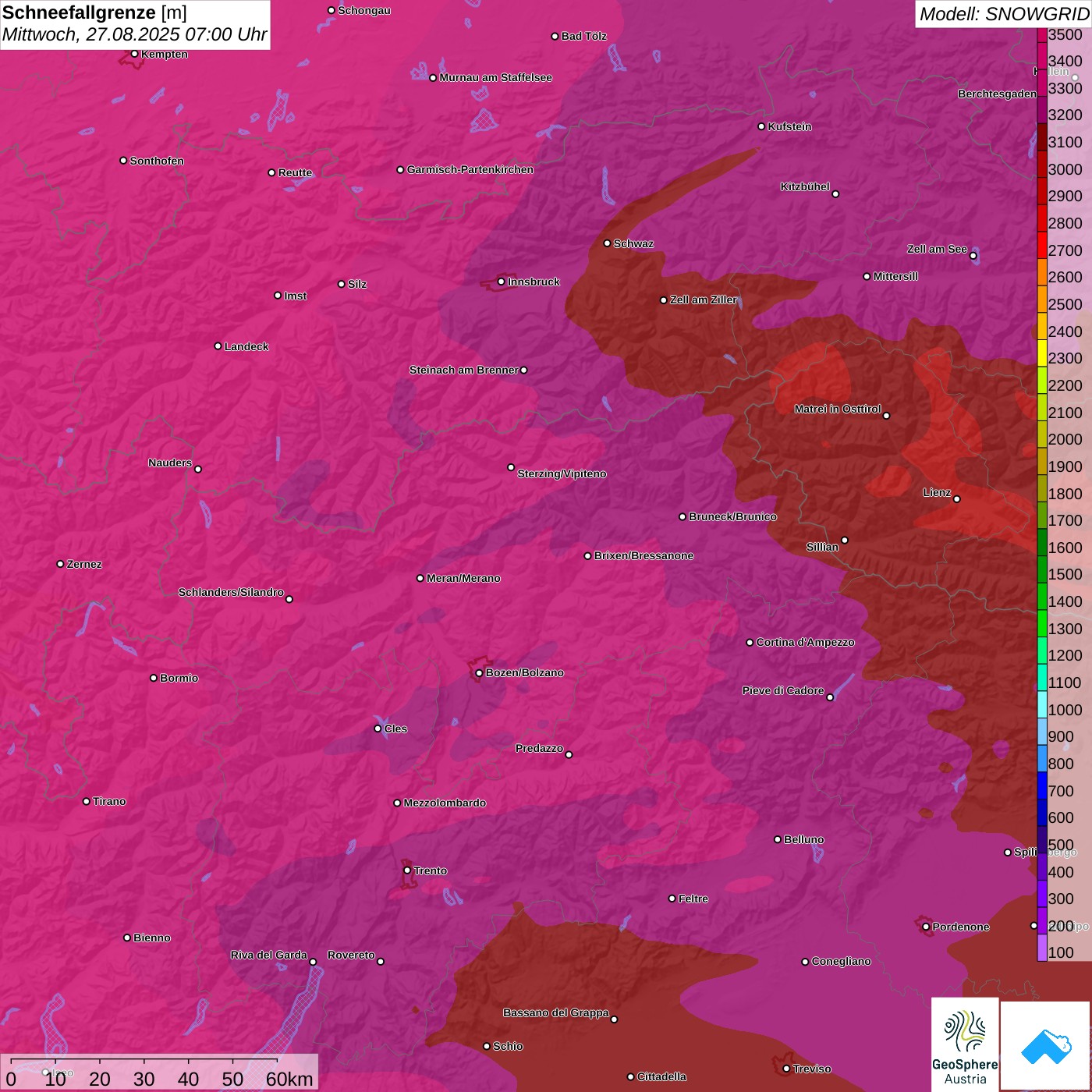This screenshot has height=1092, width=1092.
Task: Click the Cortina d'Ampezzo marker
Action: (750, 643)
